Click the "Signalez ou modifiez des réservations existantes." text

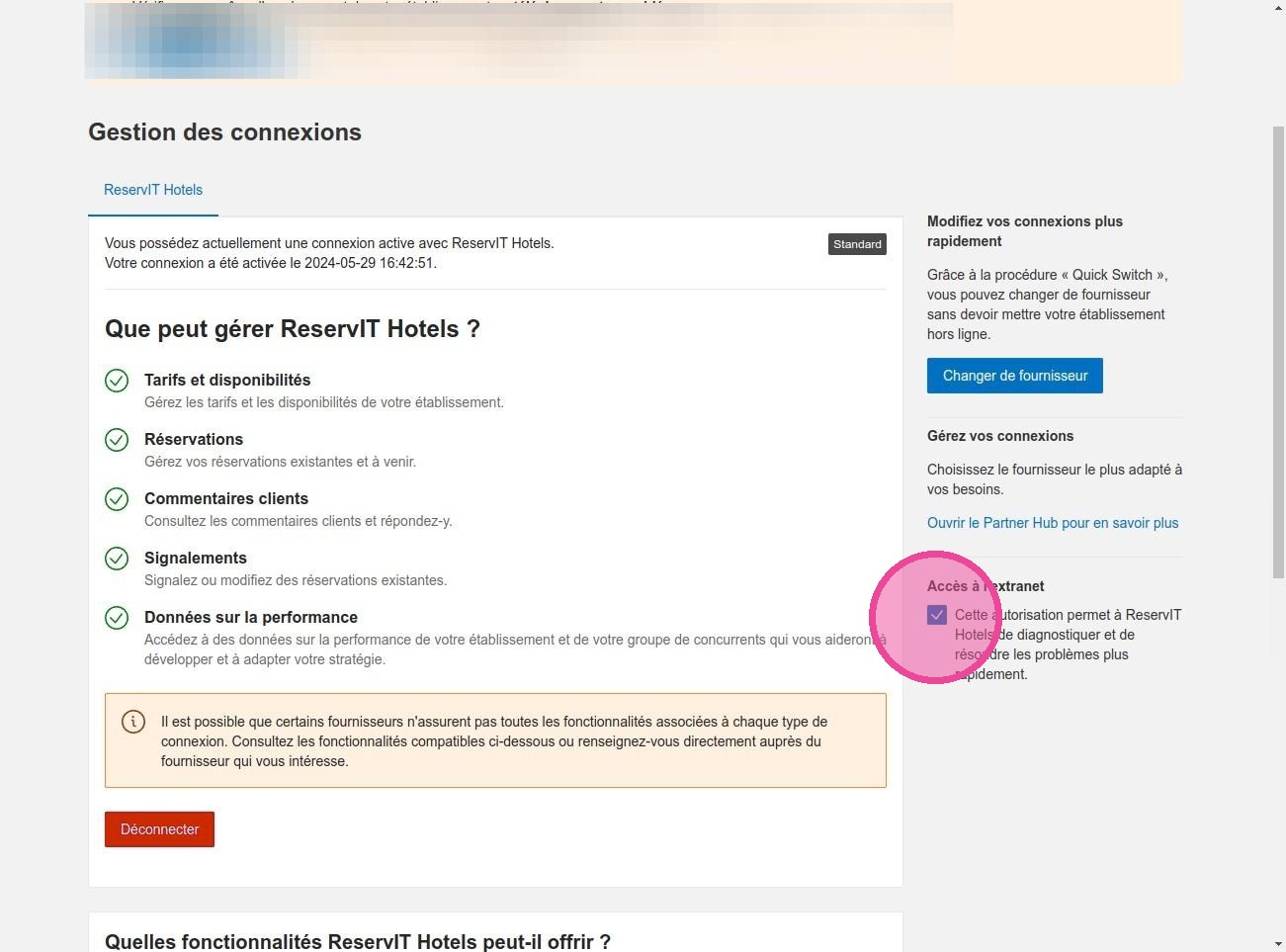[x=296, y=580]
